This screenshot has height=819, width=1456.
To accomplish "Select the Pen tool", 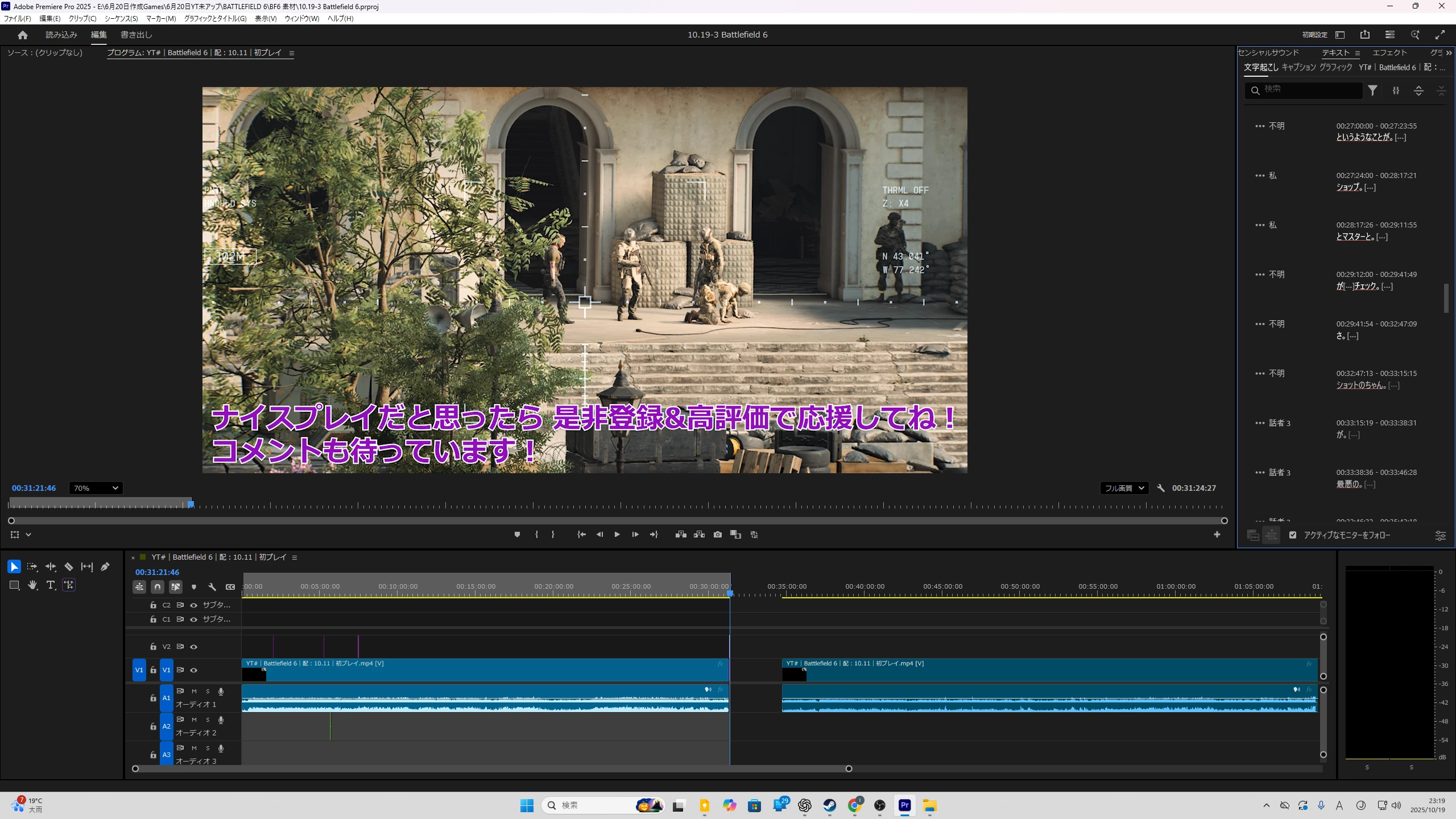I will 105,566.
